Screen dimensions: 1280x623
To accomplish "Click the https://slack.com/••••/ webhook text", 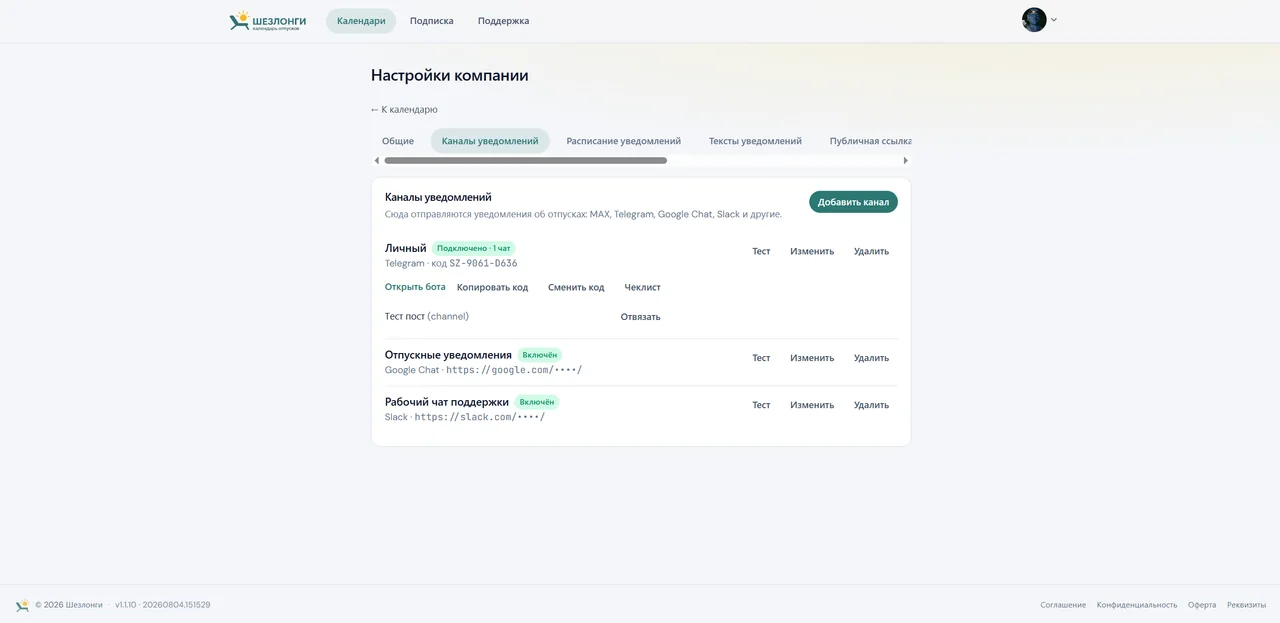I will coord(480,417).
